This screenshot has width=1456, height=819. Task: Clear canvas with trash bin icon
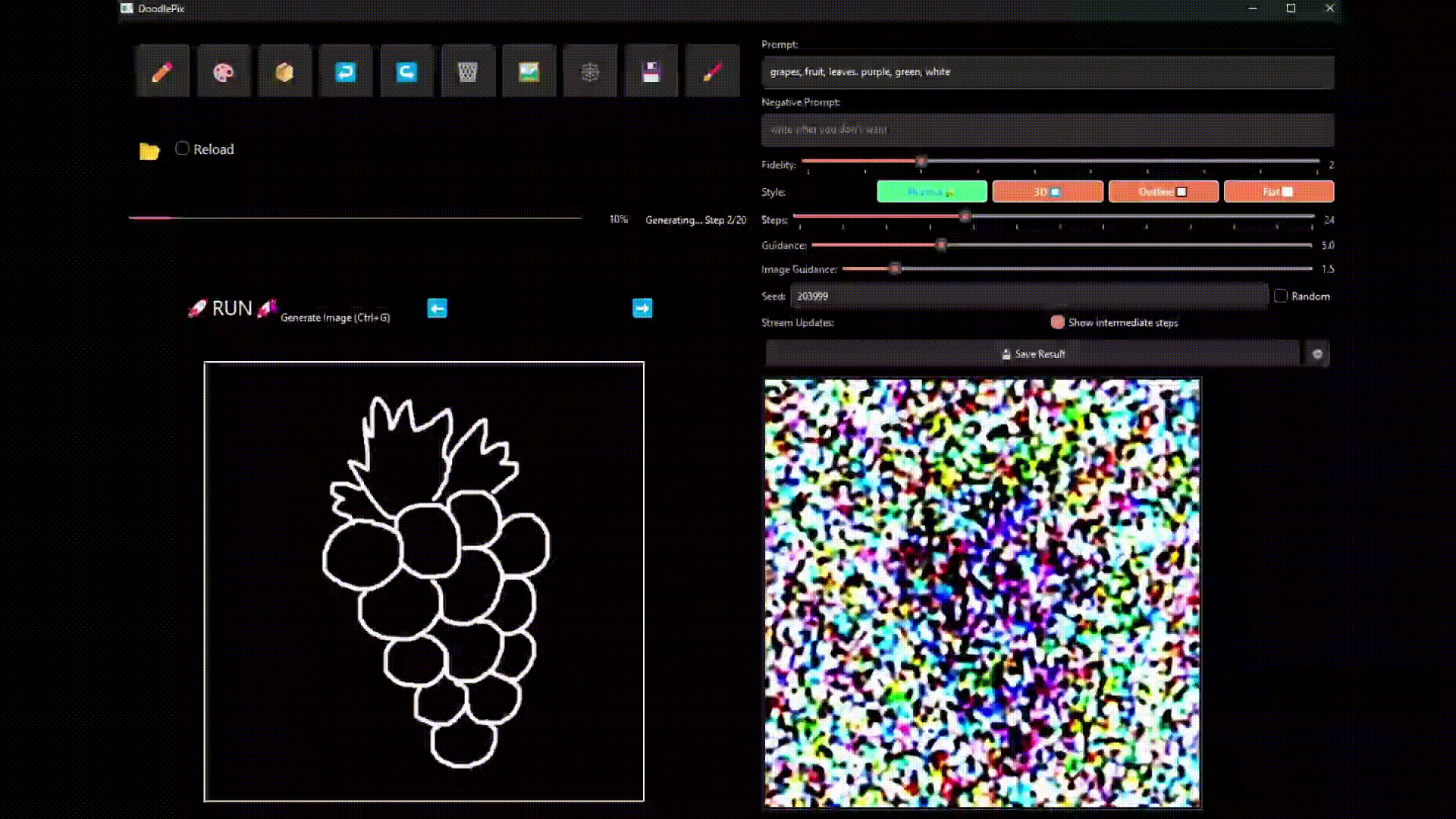(468, 71)
